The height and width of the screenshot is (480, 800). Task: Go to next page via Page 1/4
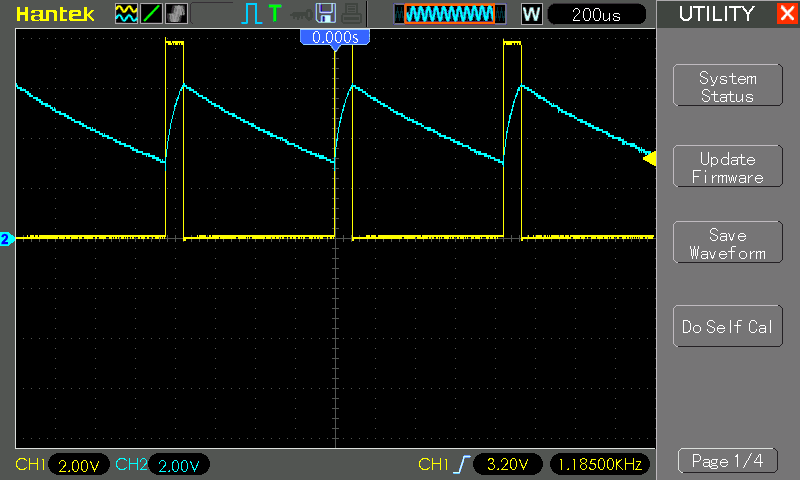pos(728,461)
